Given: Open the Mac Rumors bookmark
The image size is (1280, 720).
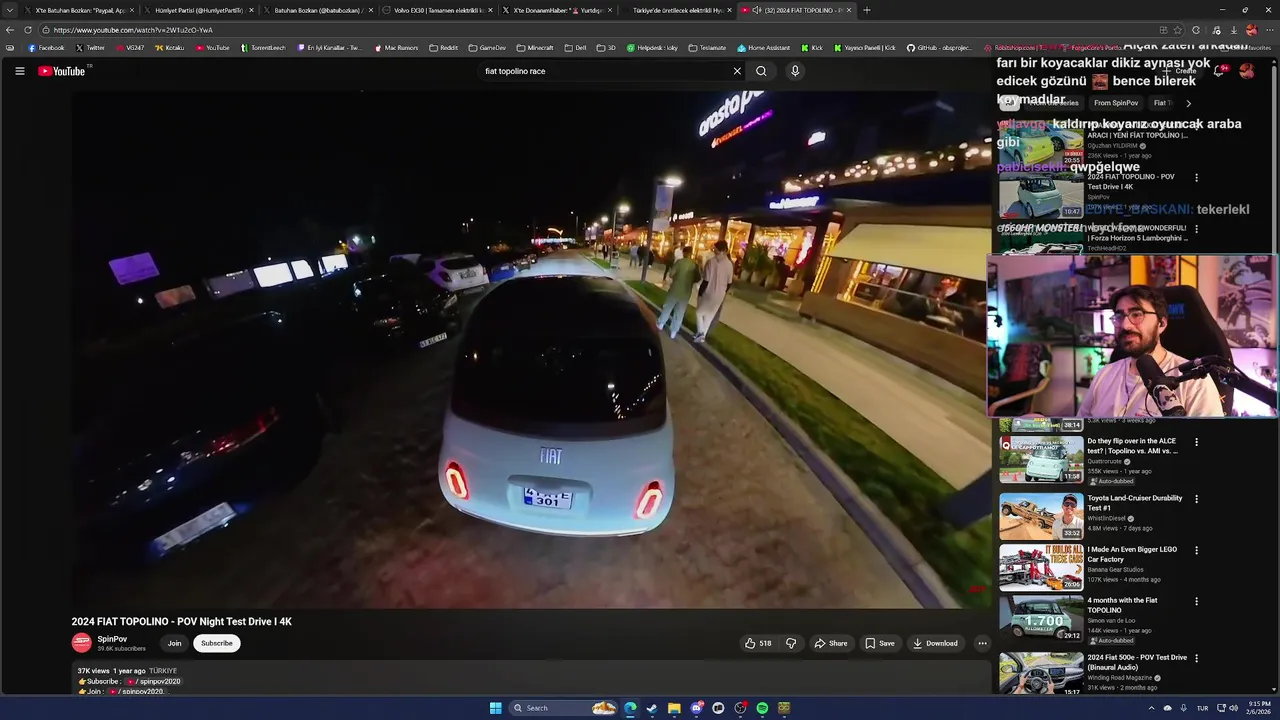Looking at the screenshot, I should click(x=397, y=48).
